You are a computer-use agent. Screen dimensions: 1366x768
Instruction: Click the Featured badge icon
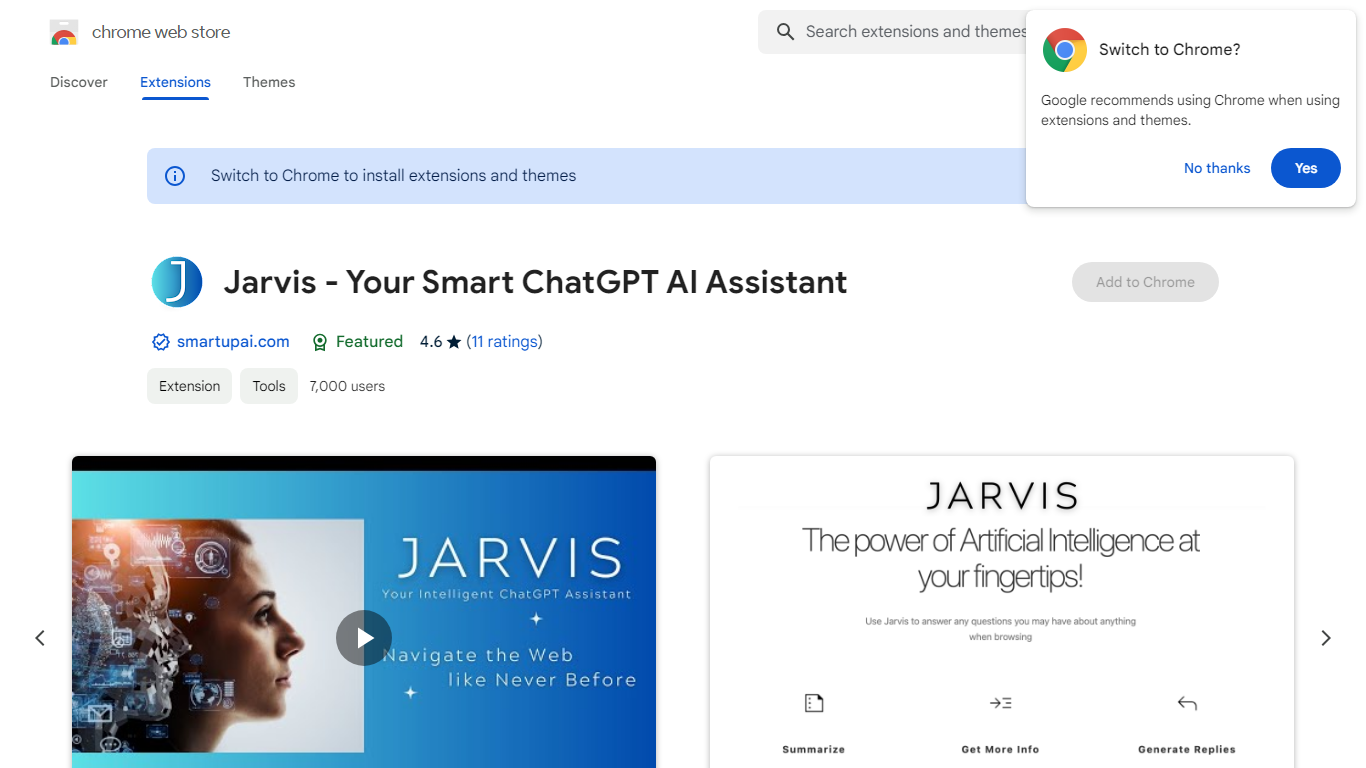[320, 342]
